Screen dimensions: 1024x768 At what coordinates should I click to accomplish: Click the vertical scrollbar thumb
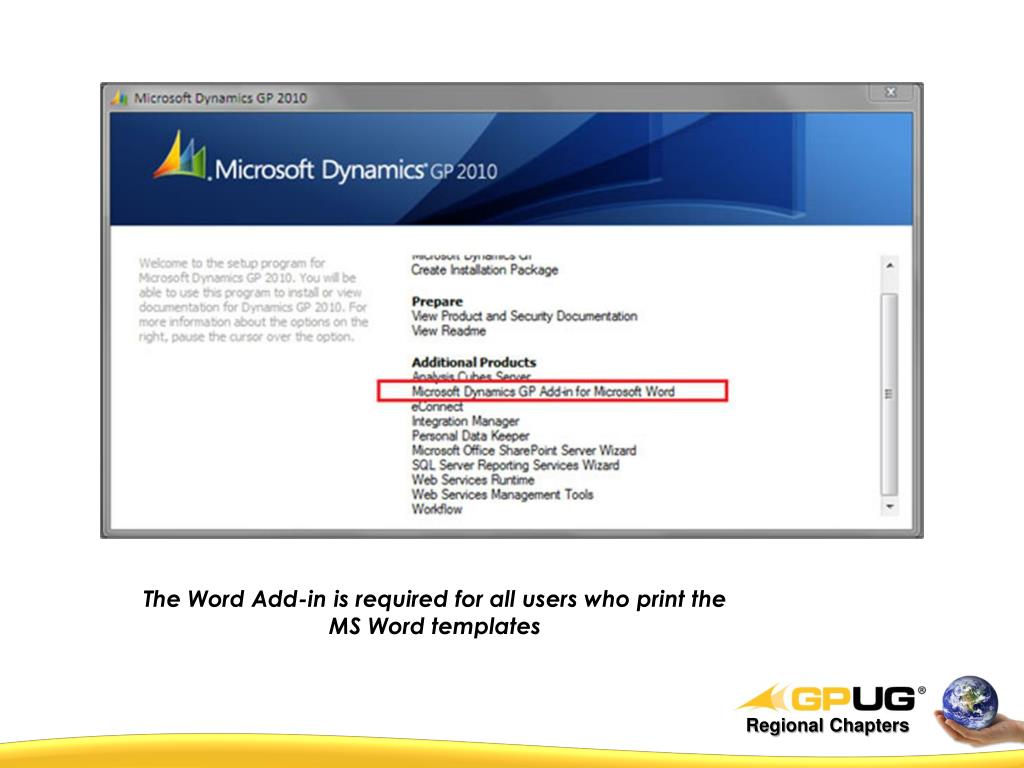tap(889, 394)
